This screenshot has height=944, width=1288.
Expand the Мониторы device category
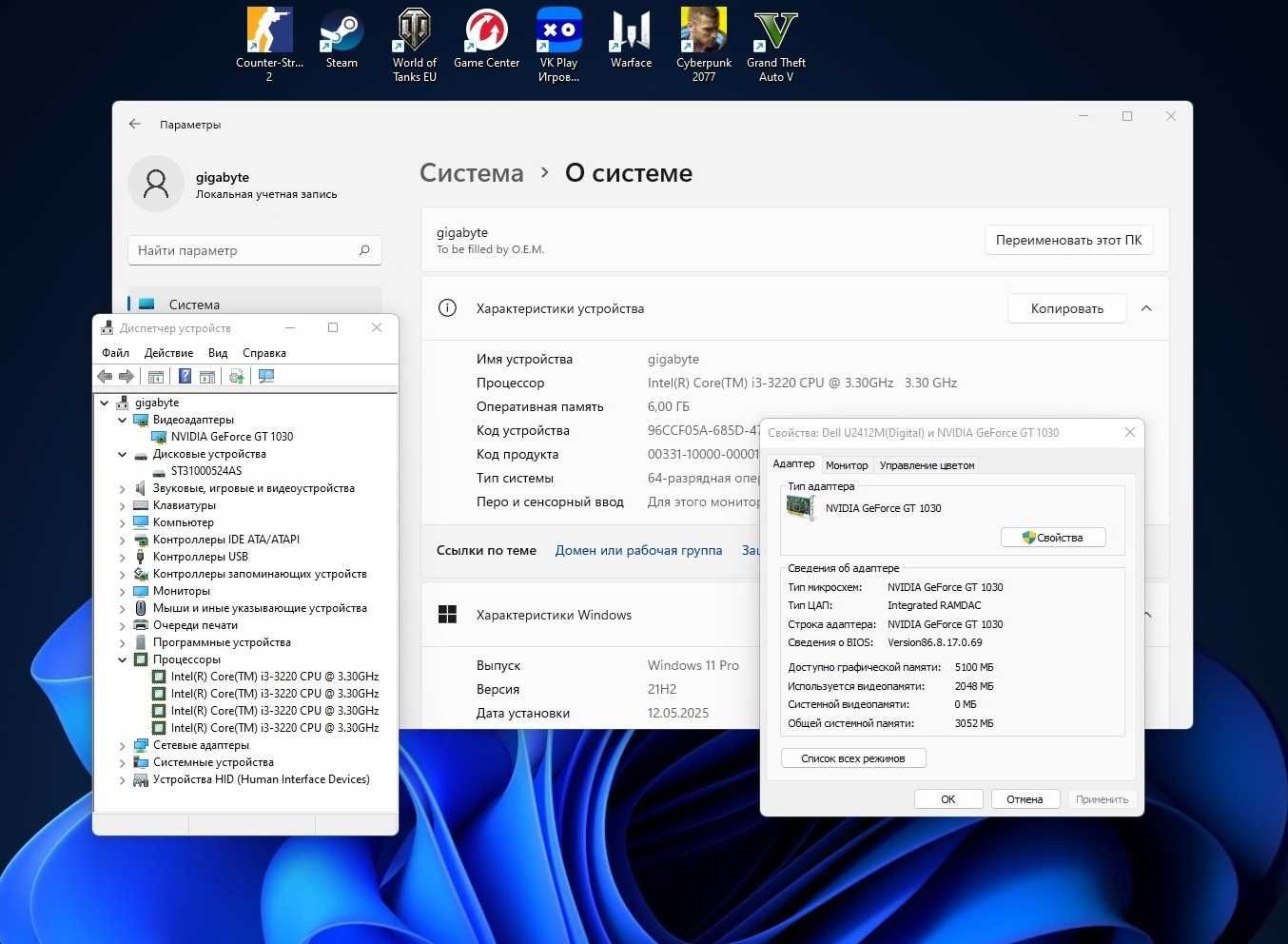[123, 591]
